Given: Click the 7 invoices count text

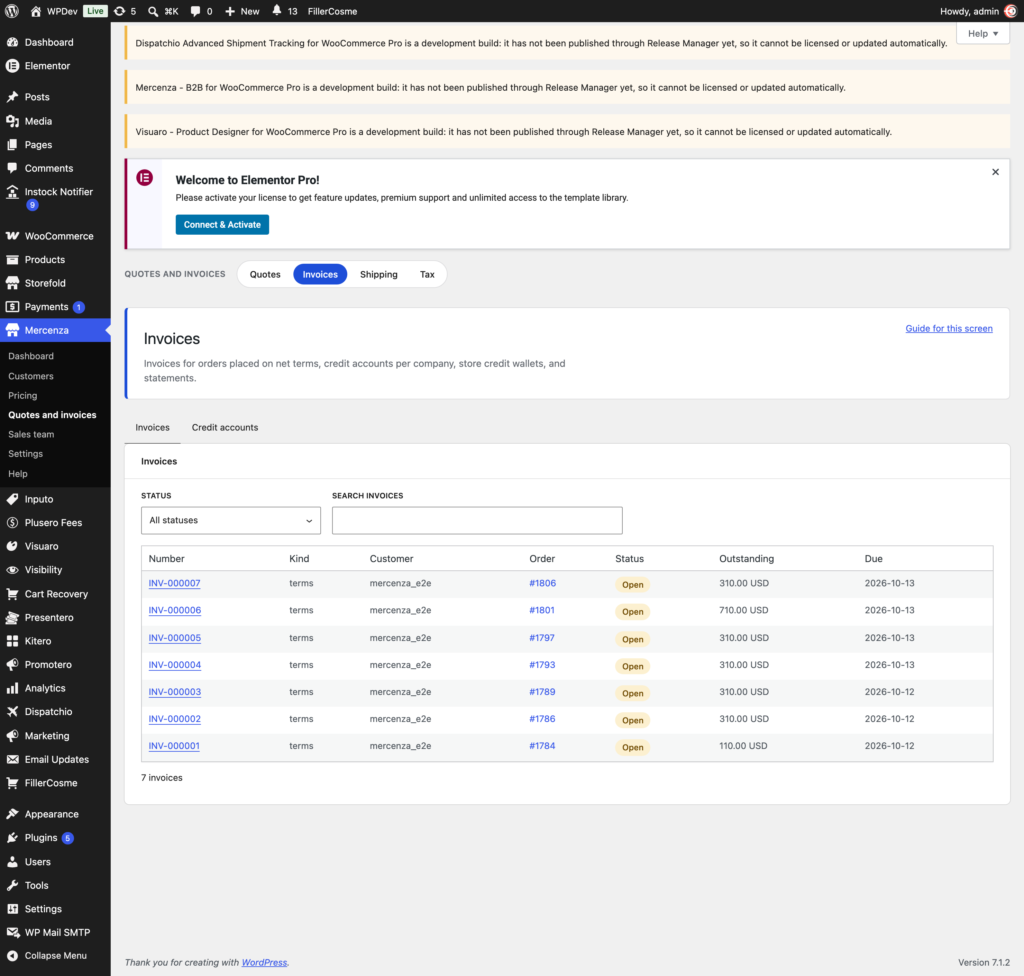Looking at the screenshot, I should tap(161, 778).
